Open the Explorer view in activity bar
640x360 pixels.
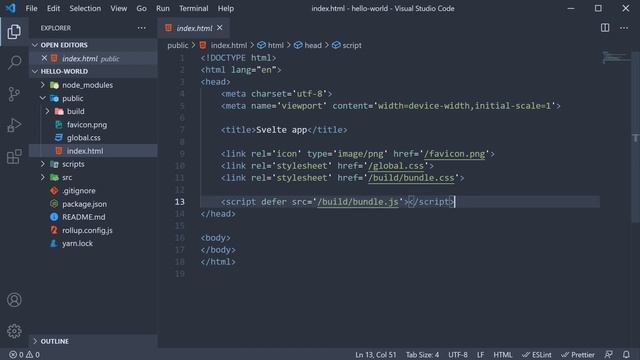click(14, 31)
